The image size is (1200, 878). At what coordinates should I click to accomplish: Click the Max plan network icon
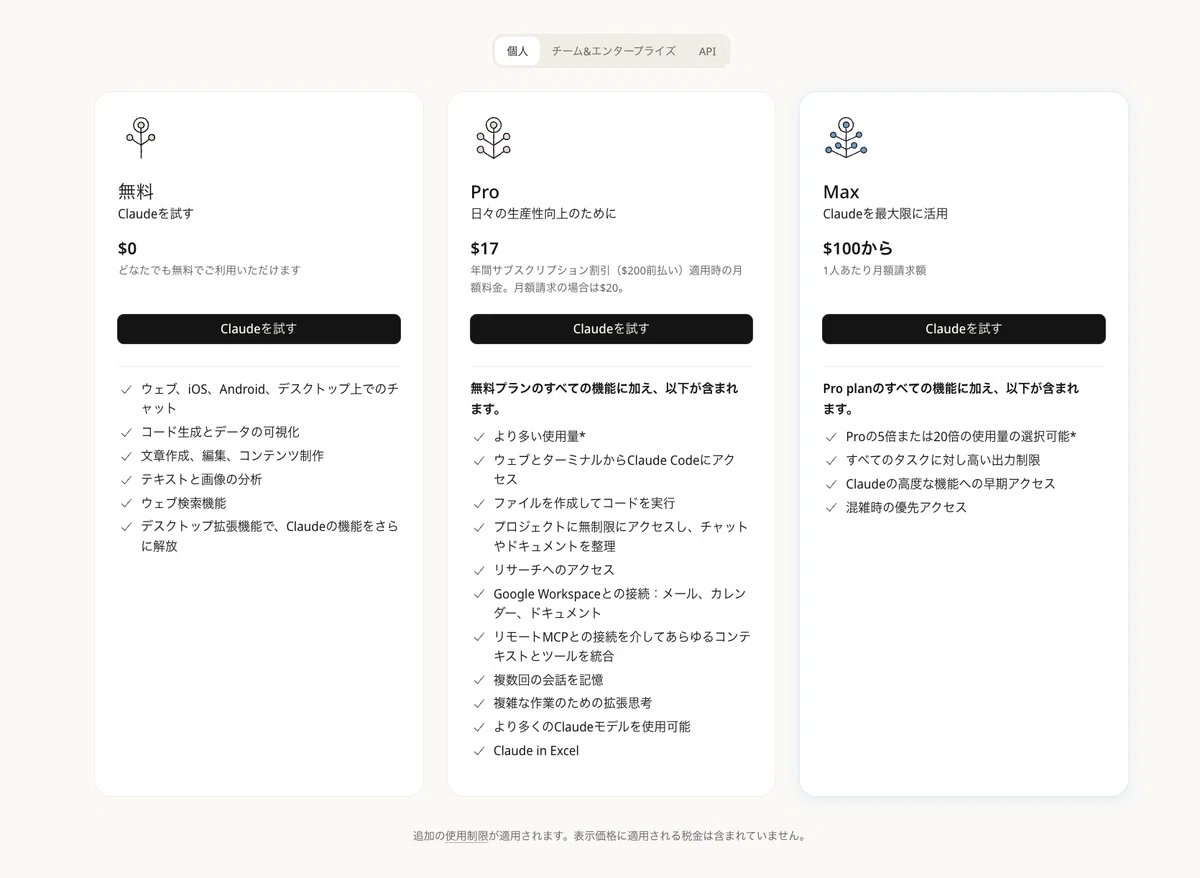[846, 137]
